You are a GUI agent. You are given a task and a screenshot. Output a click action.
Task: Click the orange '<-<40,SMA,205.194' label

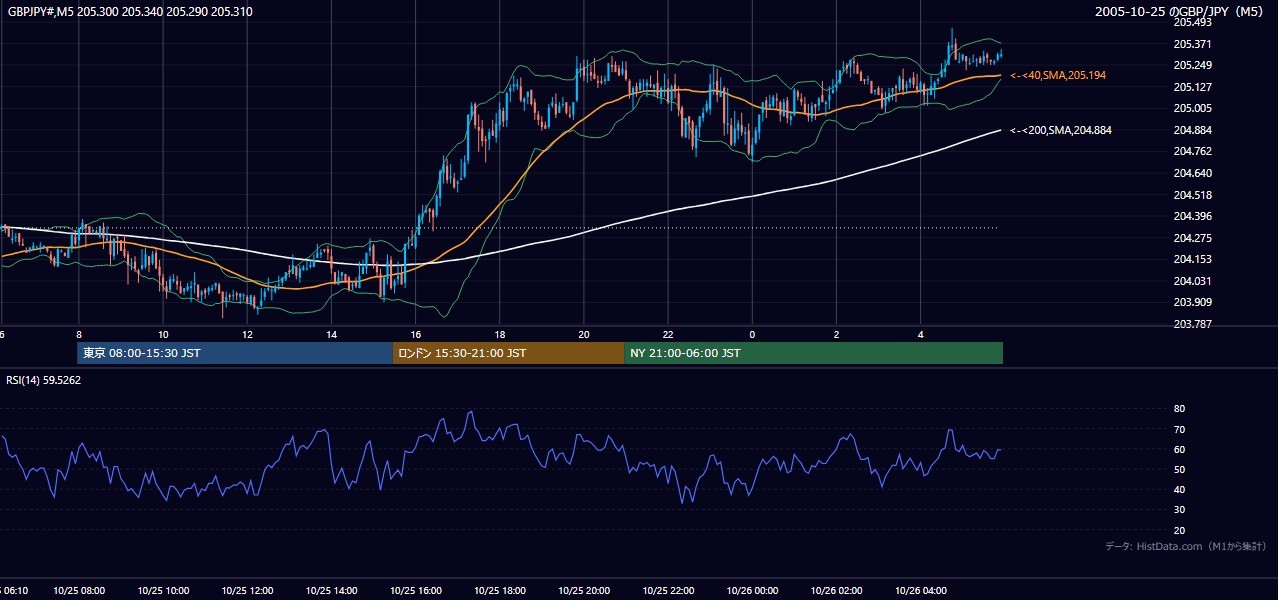pos(1058,75)
